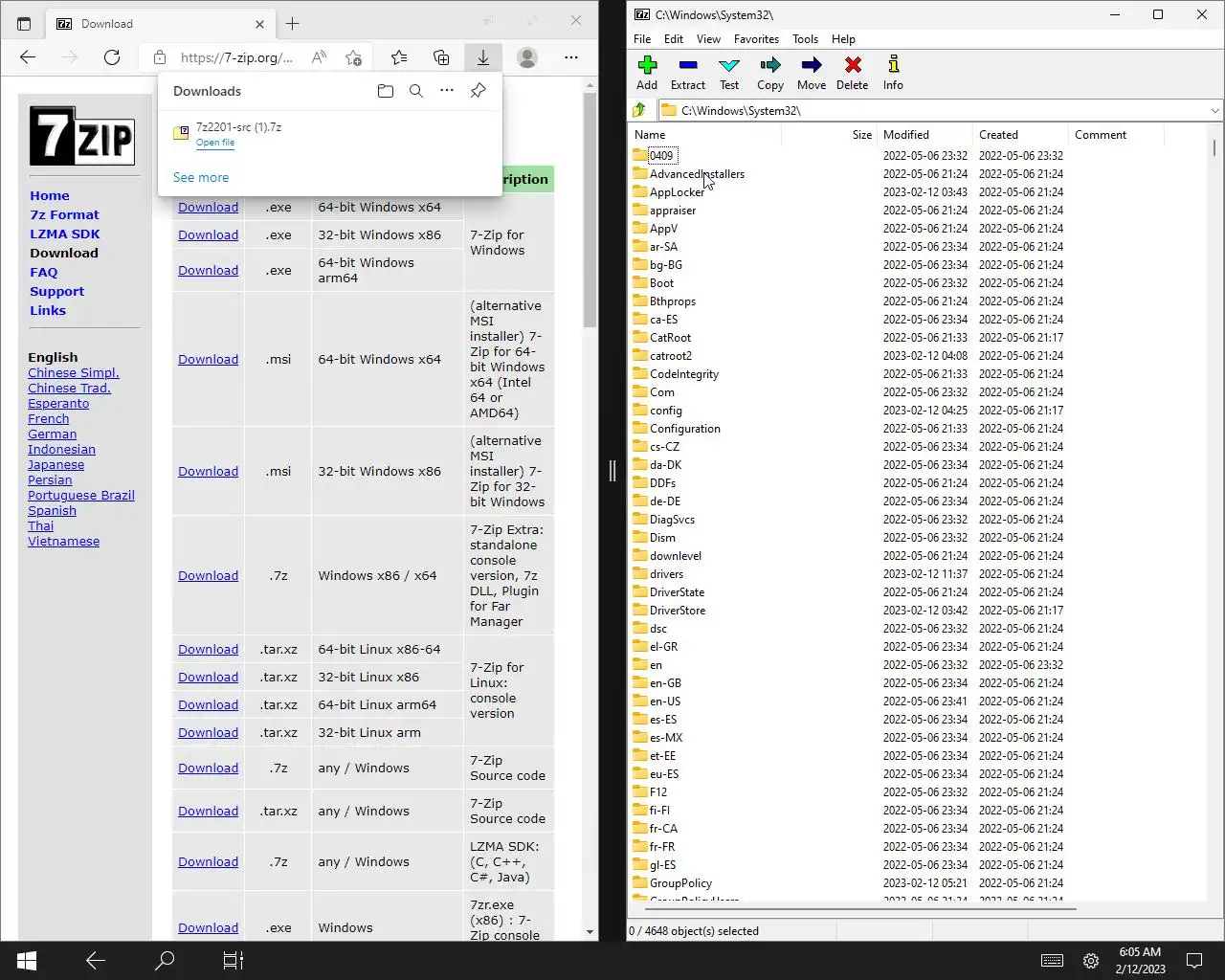
Task: Open Task View on the taskbar
Action: tap(234, 961)
